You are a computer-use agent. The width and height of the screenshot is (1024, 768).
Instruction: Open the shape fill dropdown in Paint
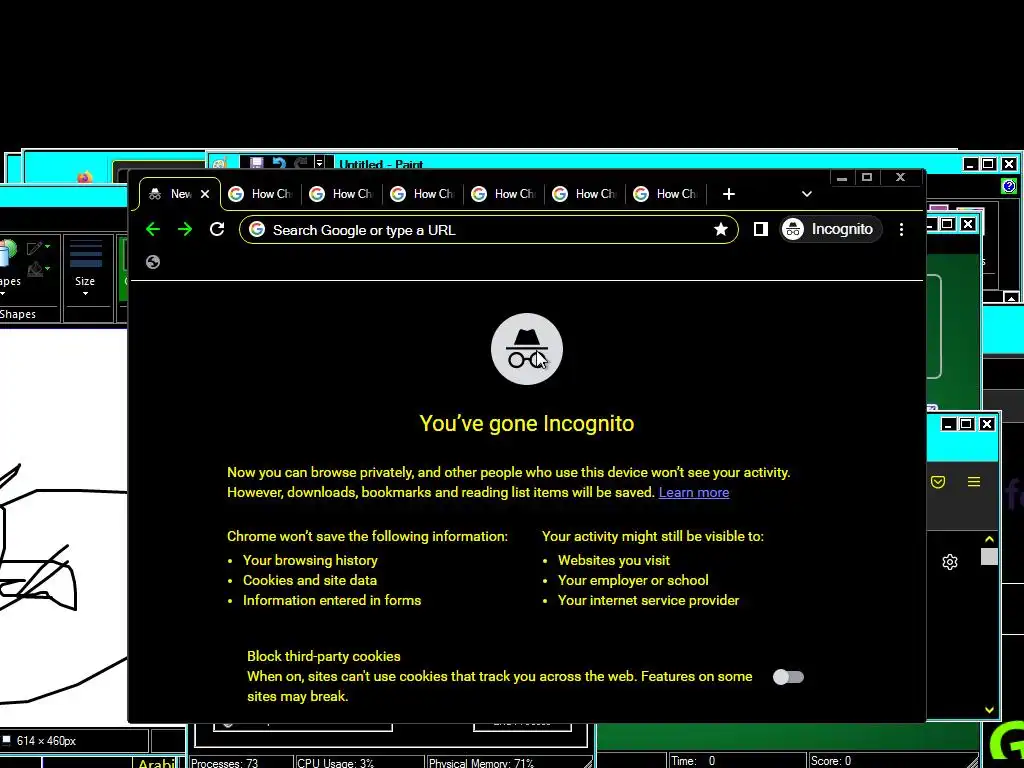coord(39,269)
